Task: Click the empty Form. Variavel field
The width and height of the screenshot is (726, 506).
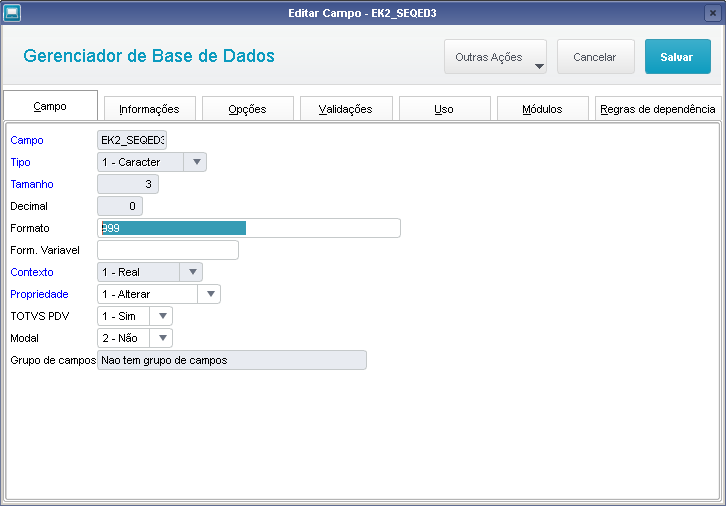Action: [168, 250]
